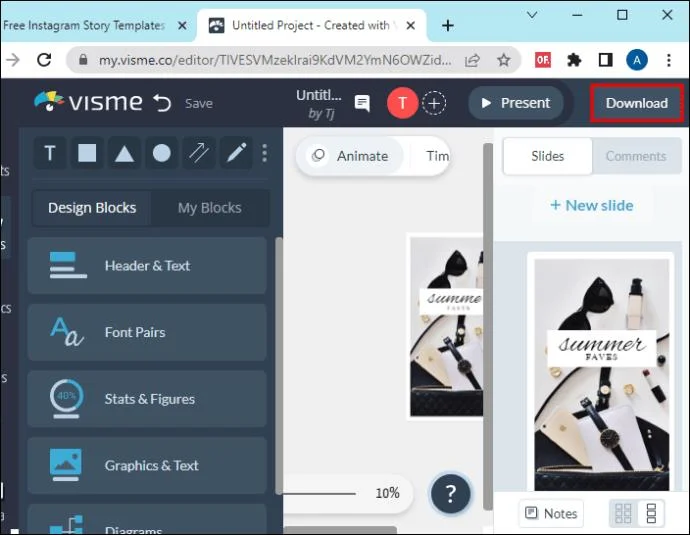Click the zoom slider track
Screen dimensions: 690x535
point(319,494)
